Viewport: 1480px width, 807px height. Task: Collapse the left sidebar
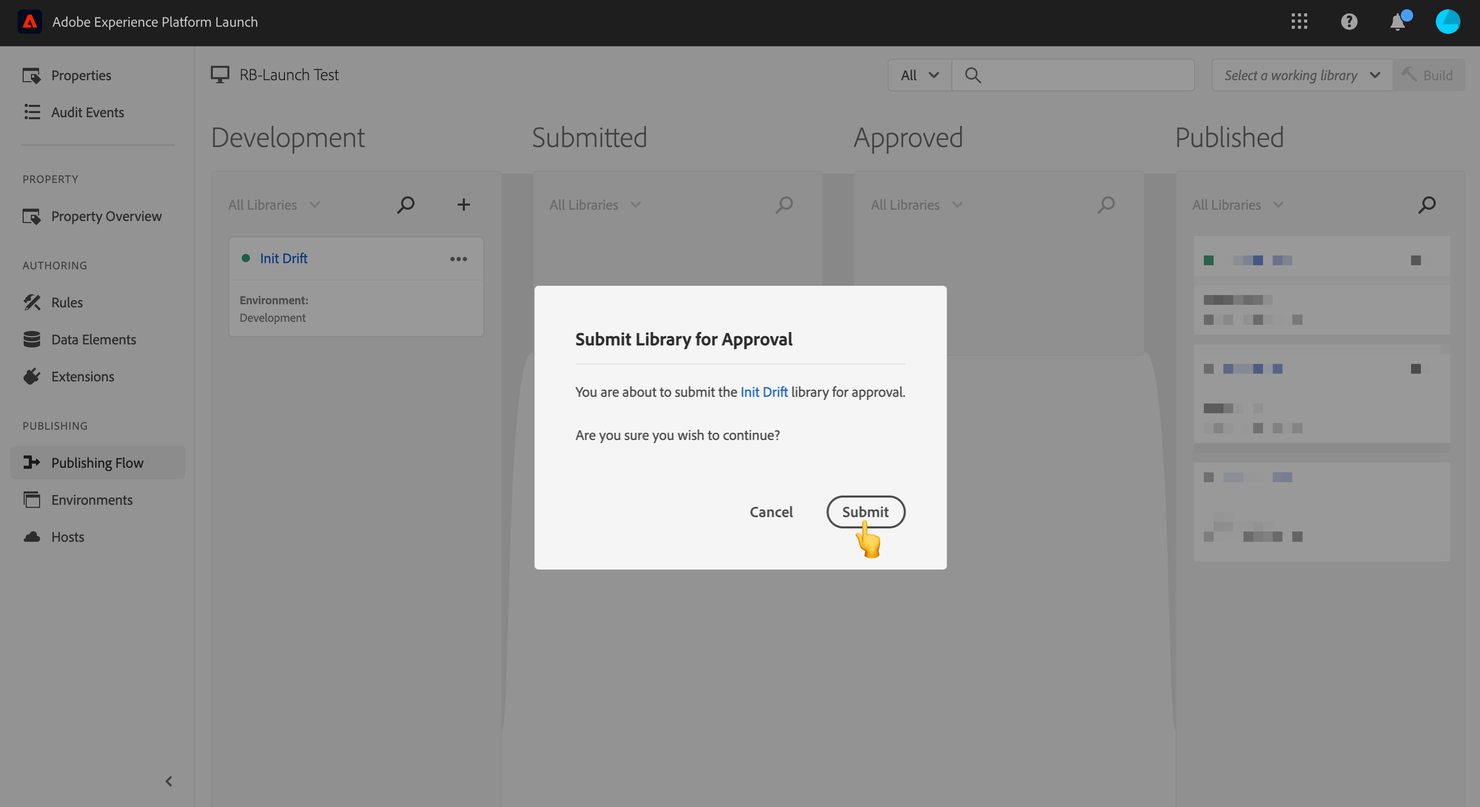[x=168, y=781]
